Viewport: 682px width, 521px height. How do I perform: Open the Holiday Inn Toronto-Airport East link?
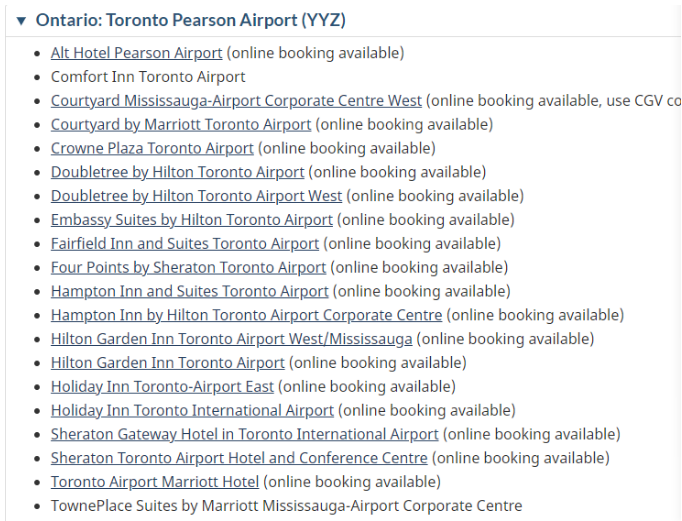[x=162, y=387]
